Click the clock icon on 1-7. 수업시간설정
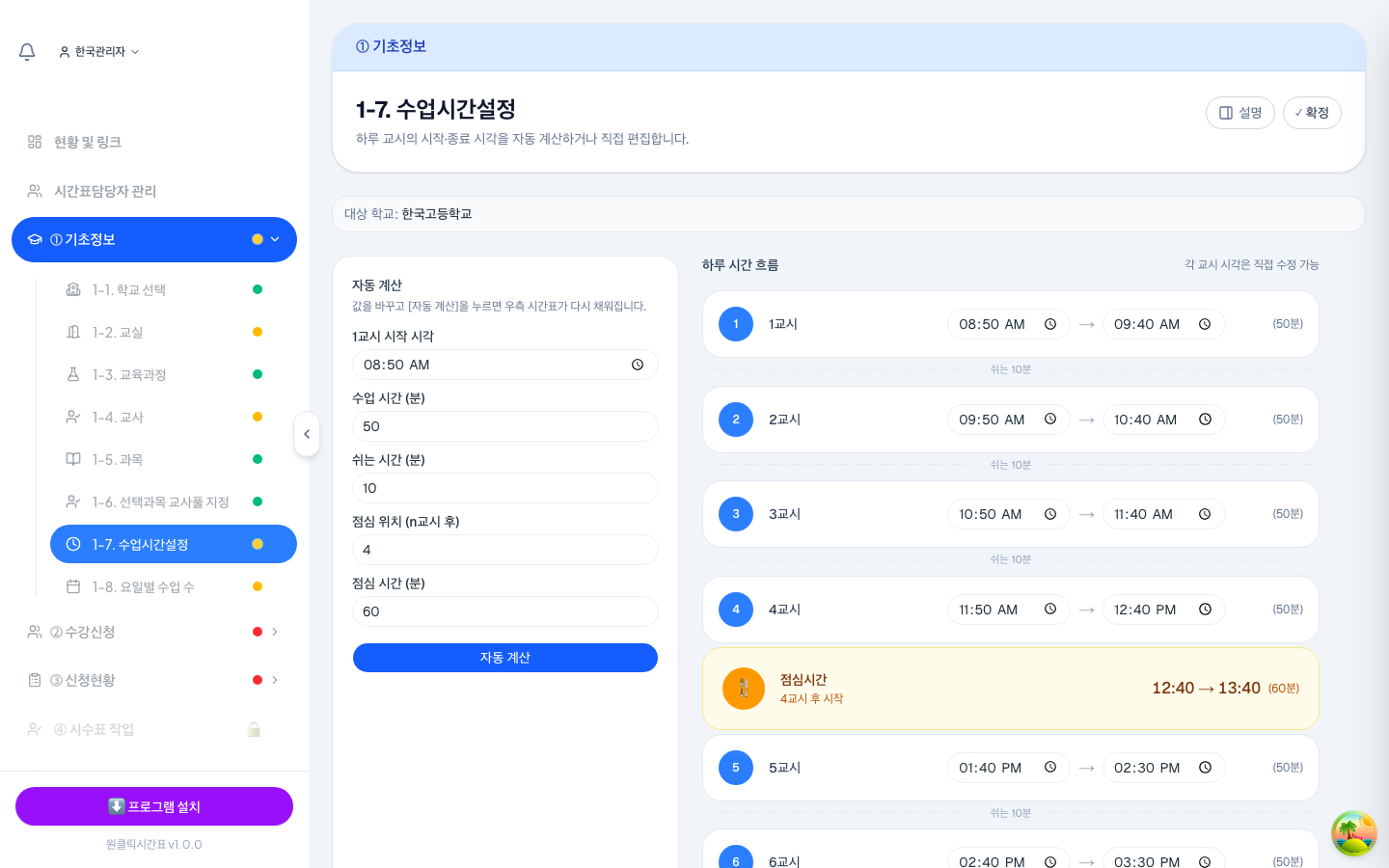Screen dimensions: 1389x868 point(73,544)
